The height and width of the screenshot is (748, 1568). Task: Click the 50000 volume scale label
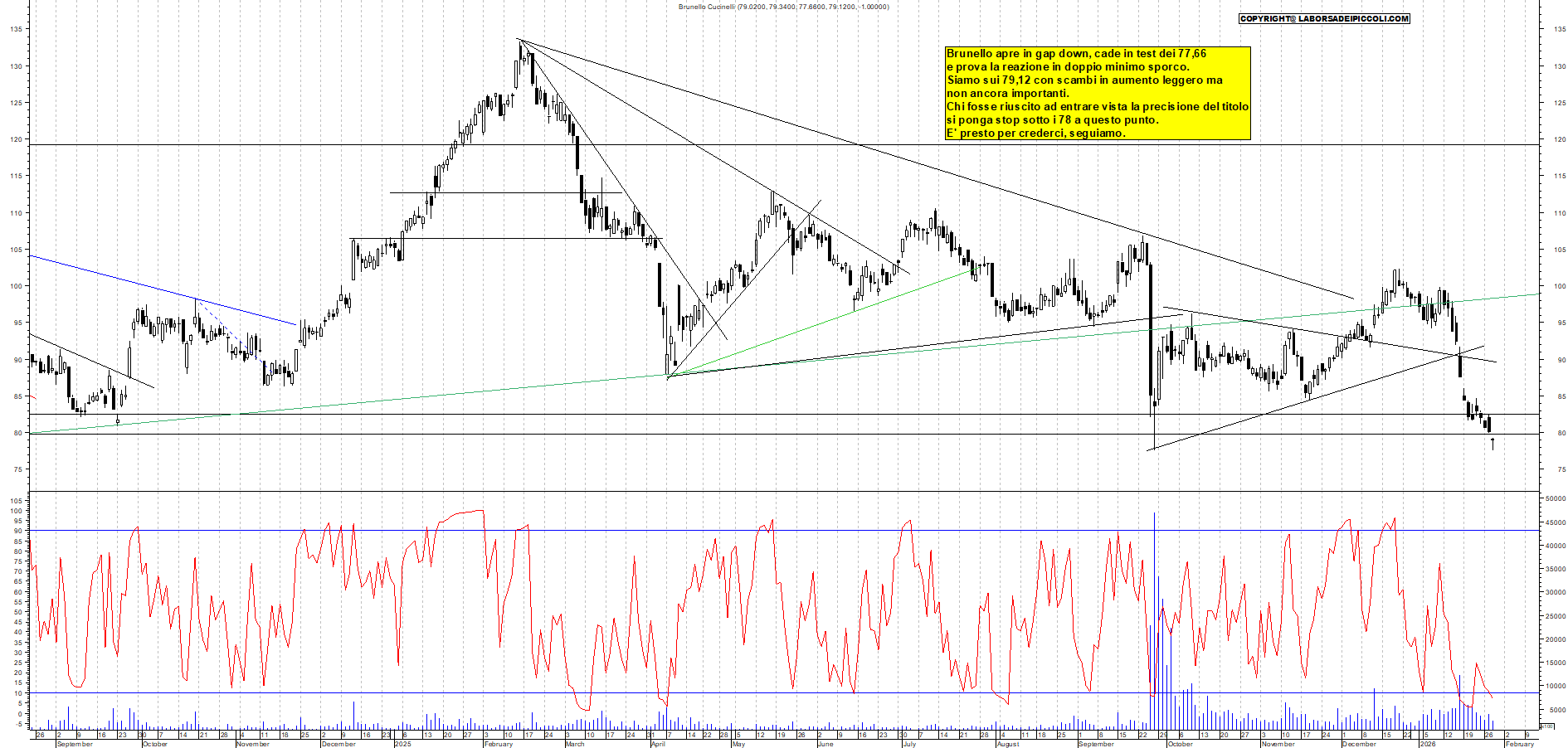coord(1555,498)
